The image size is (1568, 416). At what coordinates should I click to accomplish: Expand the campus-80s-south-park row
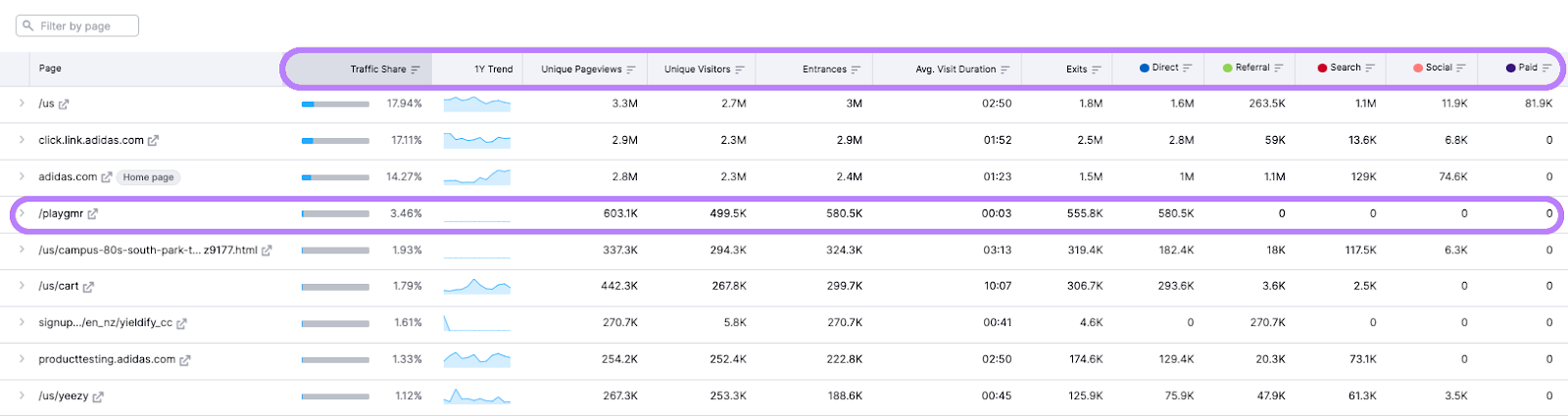click(x=22, y=250)
